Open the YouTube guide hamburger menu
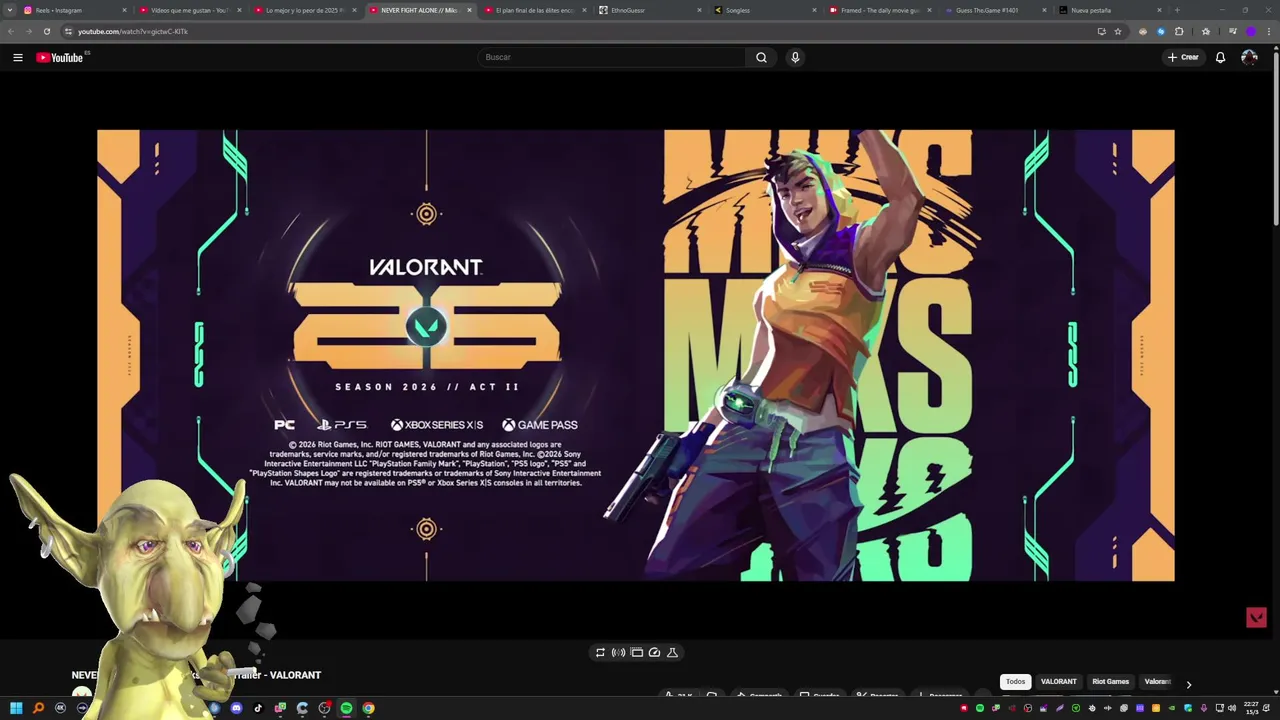1280x720 pixels. pos(17,57)
